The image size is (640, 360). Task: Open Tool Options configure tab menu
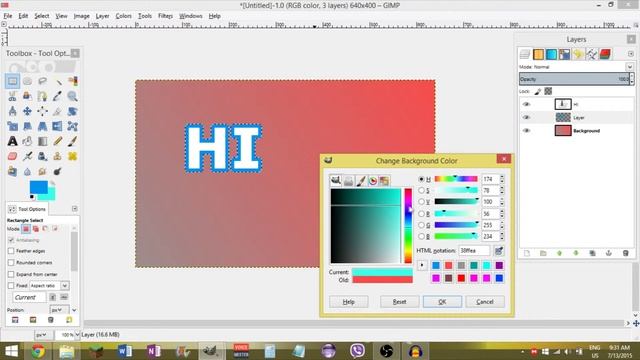click(74, 209)
